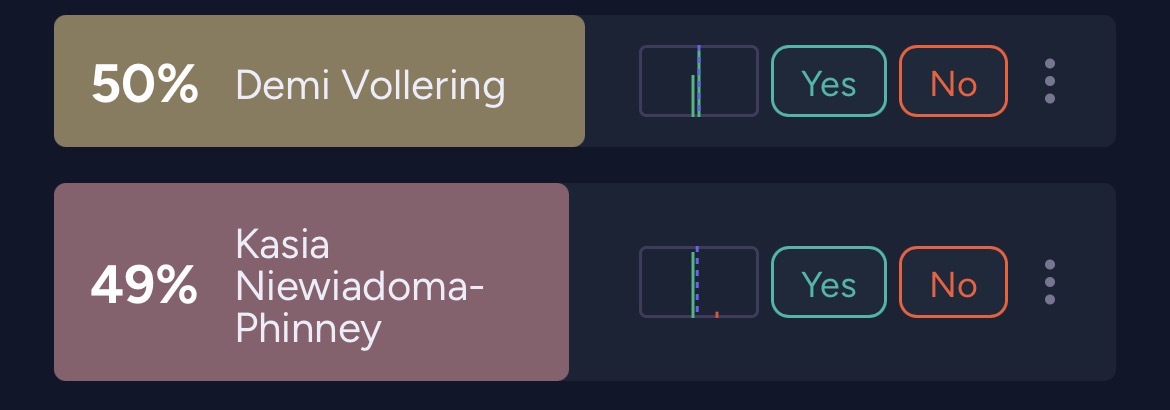Screen dimensions: 1170x410
Task: Bet Yes on Kasia Niewiadoma-Phinney
Action: (828, 282)
